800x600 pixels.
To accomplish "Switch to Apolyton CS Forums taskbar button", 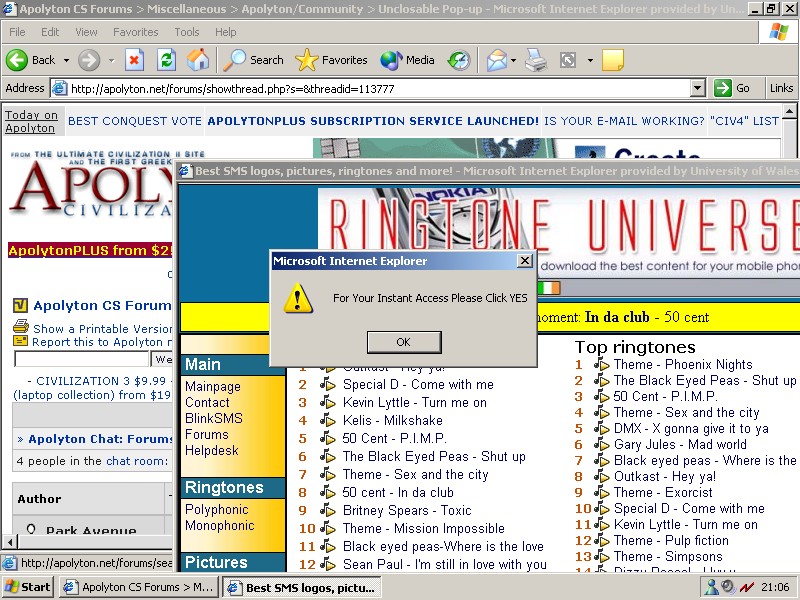I will pyautogui.click(x=137, y=587).
